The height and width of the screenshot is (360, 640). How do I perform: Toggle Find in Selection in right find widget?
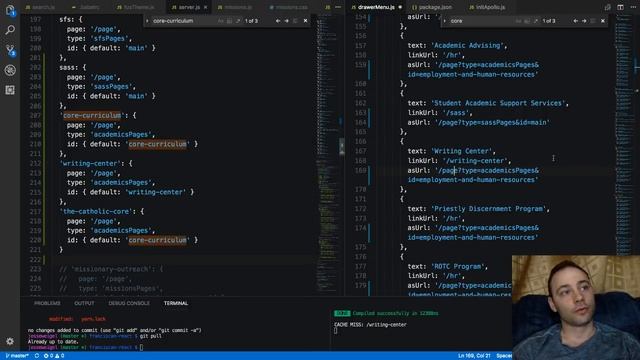click(593, 21)
